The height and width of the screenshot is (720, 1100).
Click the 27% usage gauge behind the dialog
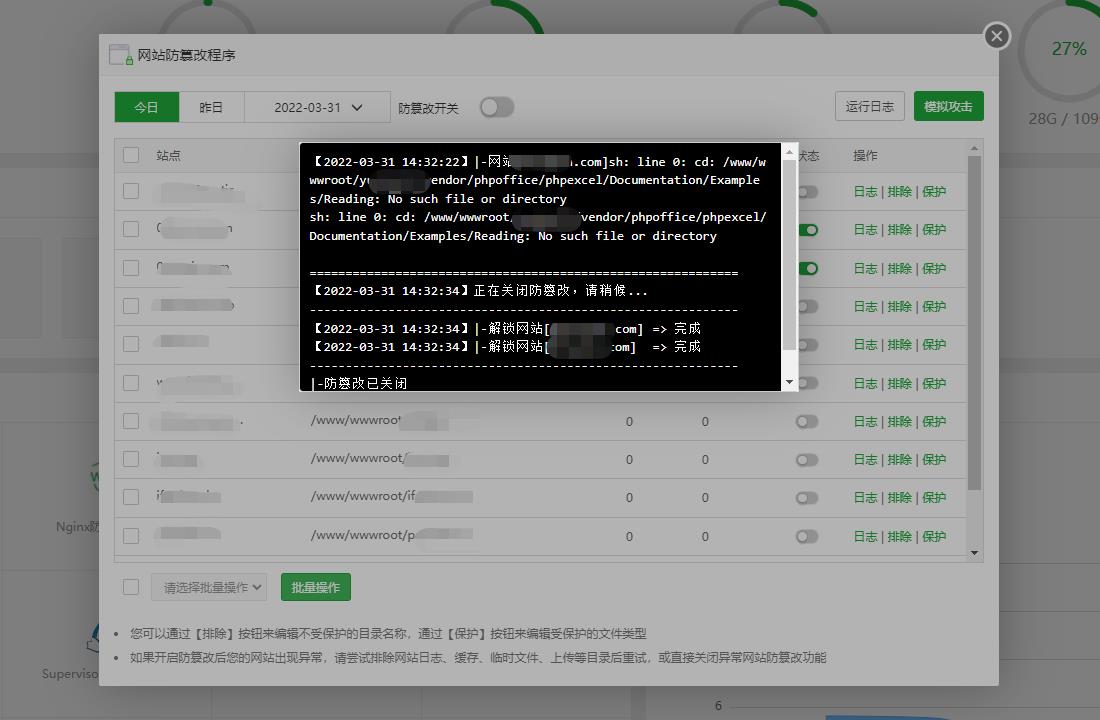coord(1068,48)
